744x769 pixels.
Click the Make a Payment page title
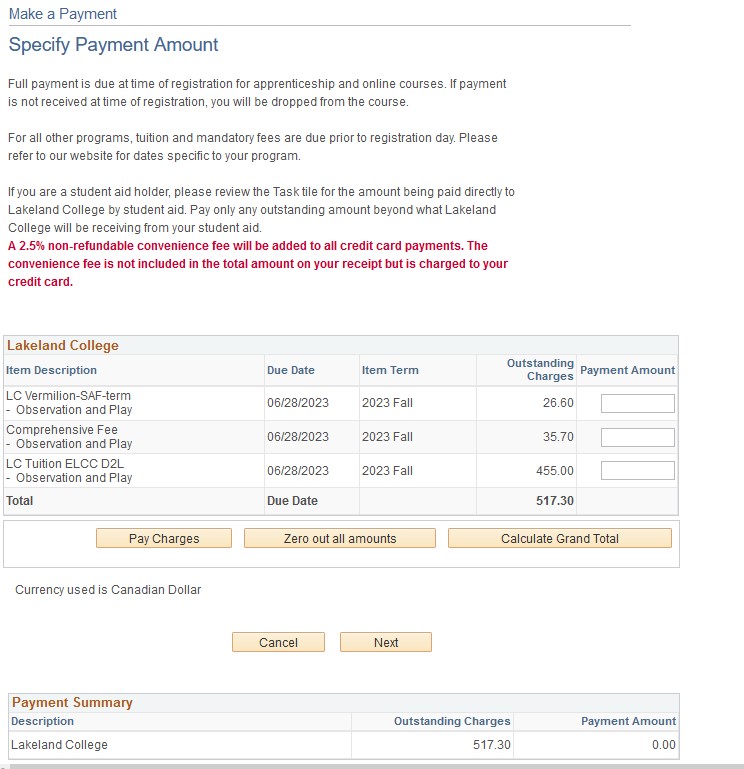[x=63, y=14]
